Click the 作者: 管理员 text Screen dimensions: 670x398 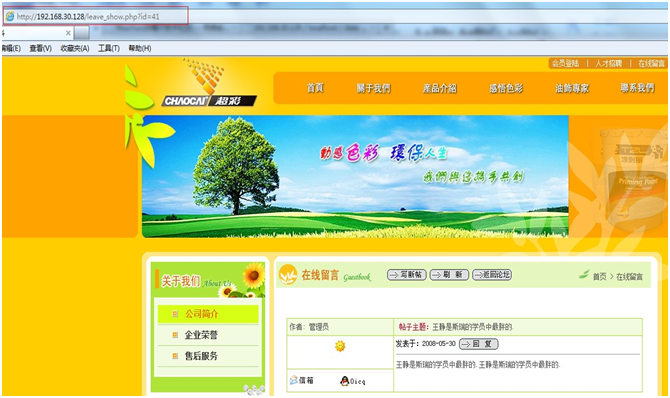coord(309,327)
